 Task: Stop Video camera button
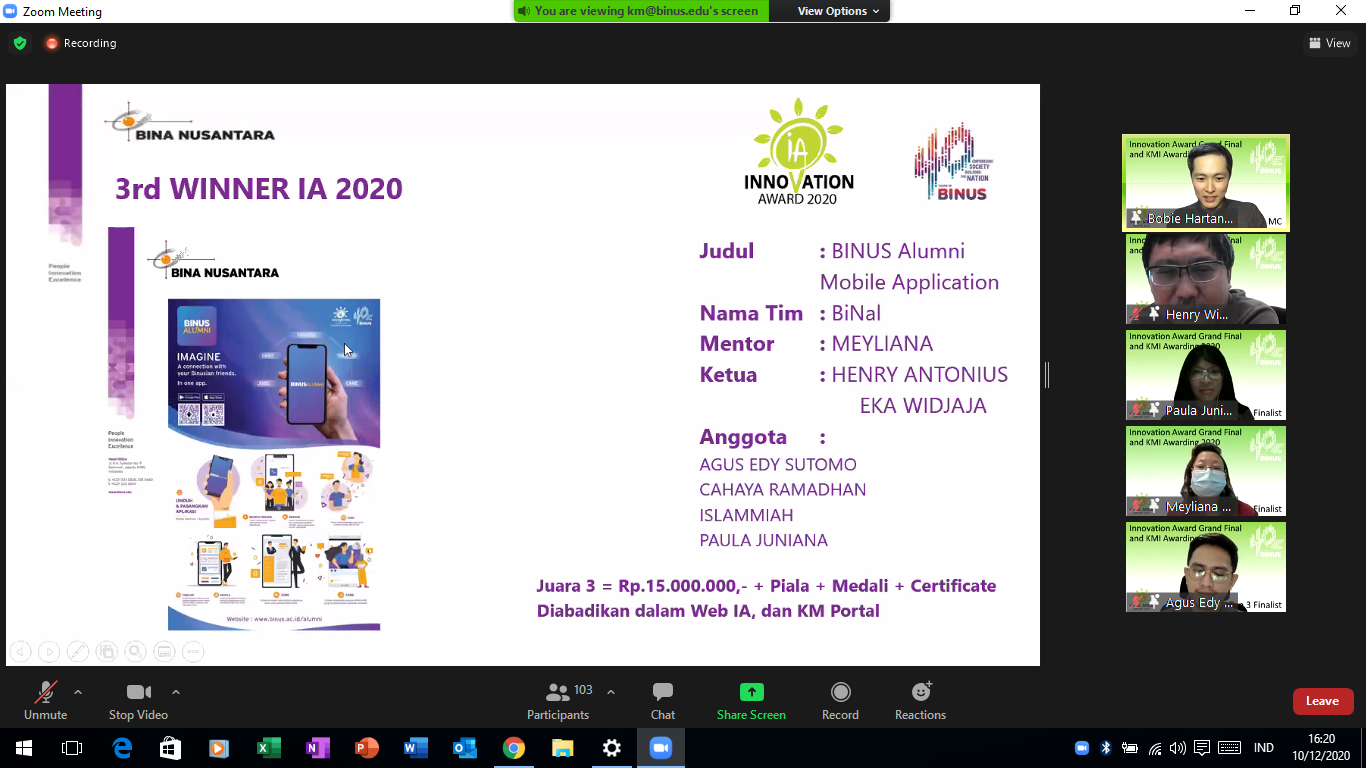(138, 700)
